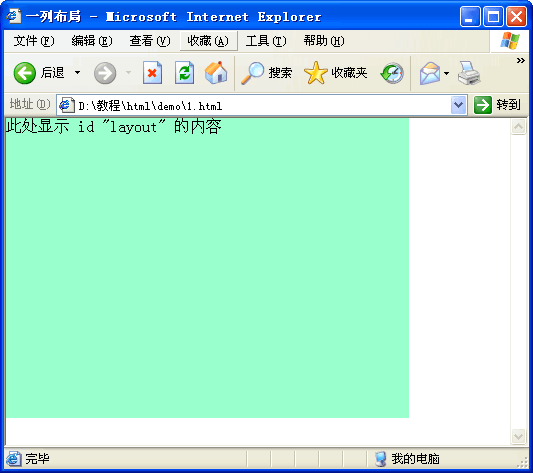Click the 完毕 status text
This screenshot has width=533, height=473.
pyautogui.click(x=37, y=459)
